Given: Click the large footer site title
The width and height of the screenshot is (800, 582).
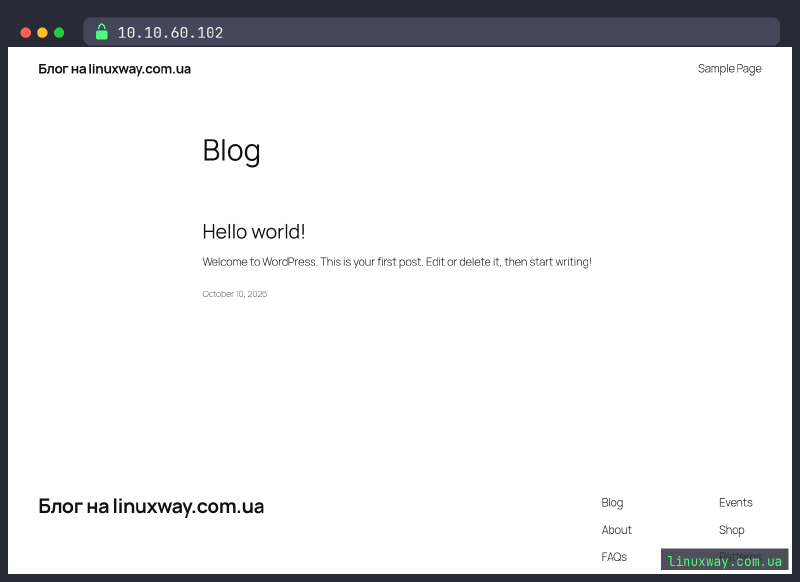Looking at the screenshot, I should [151, 507].
